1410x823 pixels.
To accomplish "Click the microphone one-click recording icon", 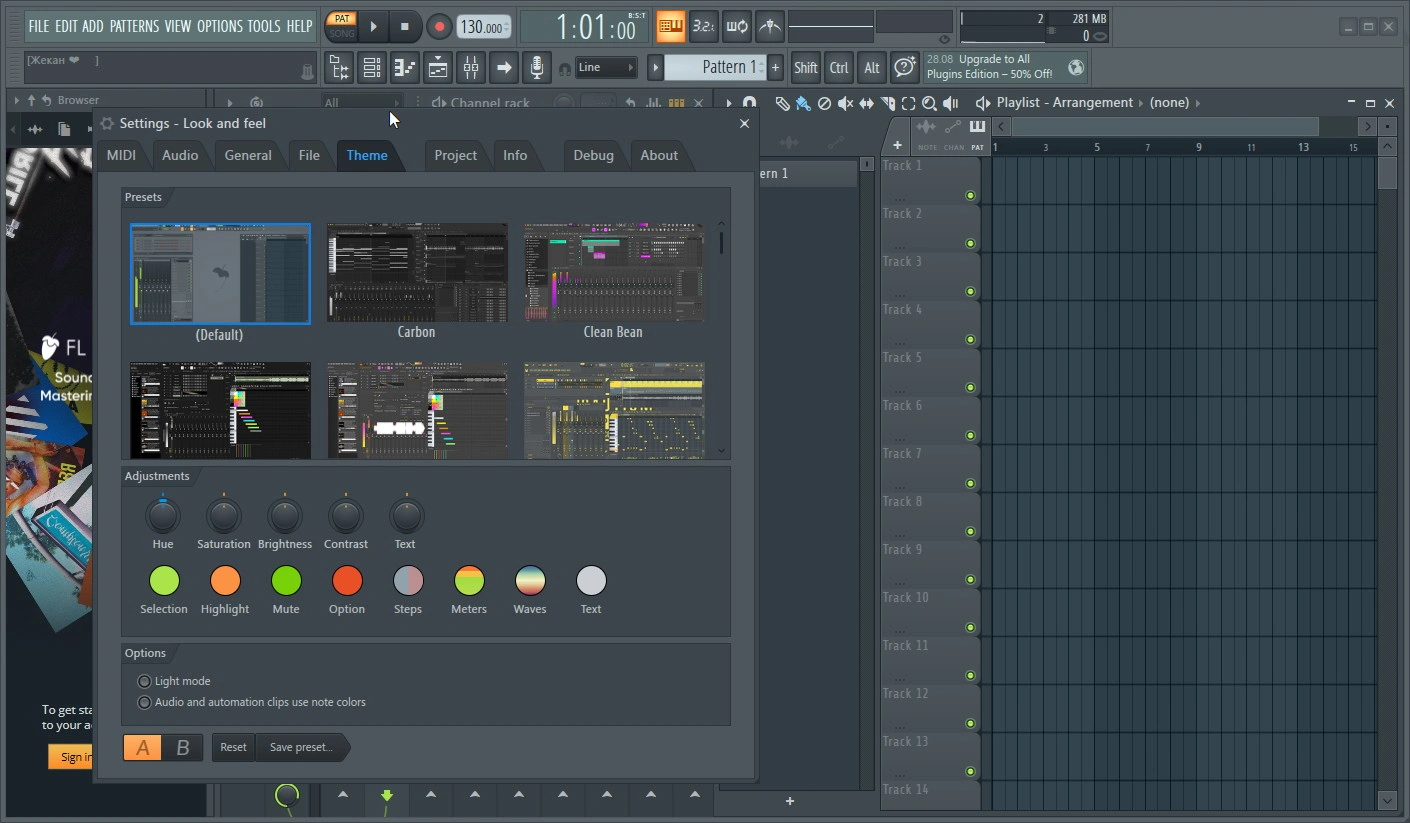I will 537,68.
